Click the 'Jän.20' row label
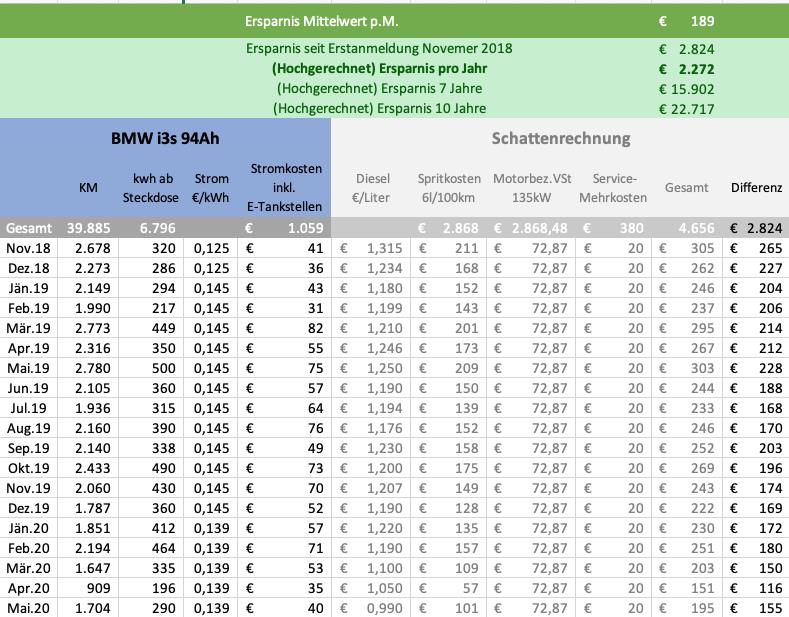 [x=28, y=528]
